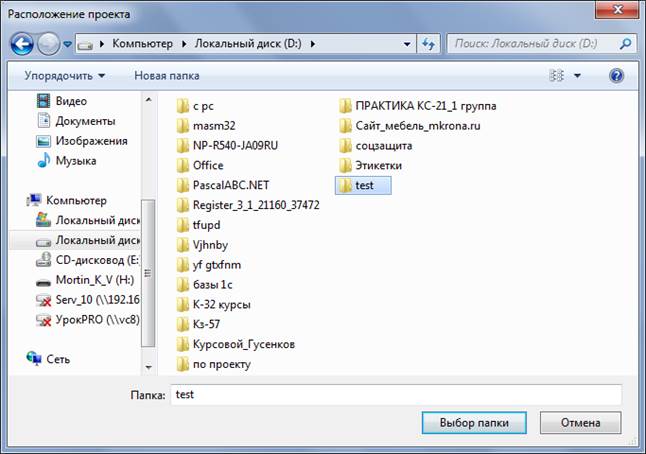Viewport: 646px width, 454px height.
Task: Click the navigation pane scrollbar thumb
Action: point(148,274)
